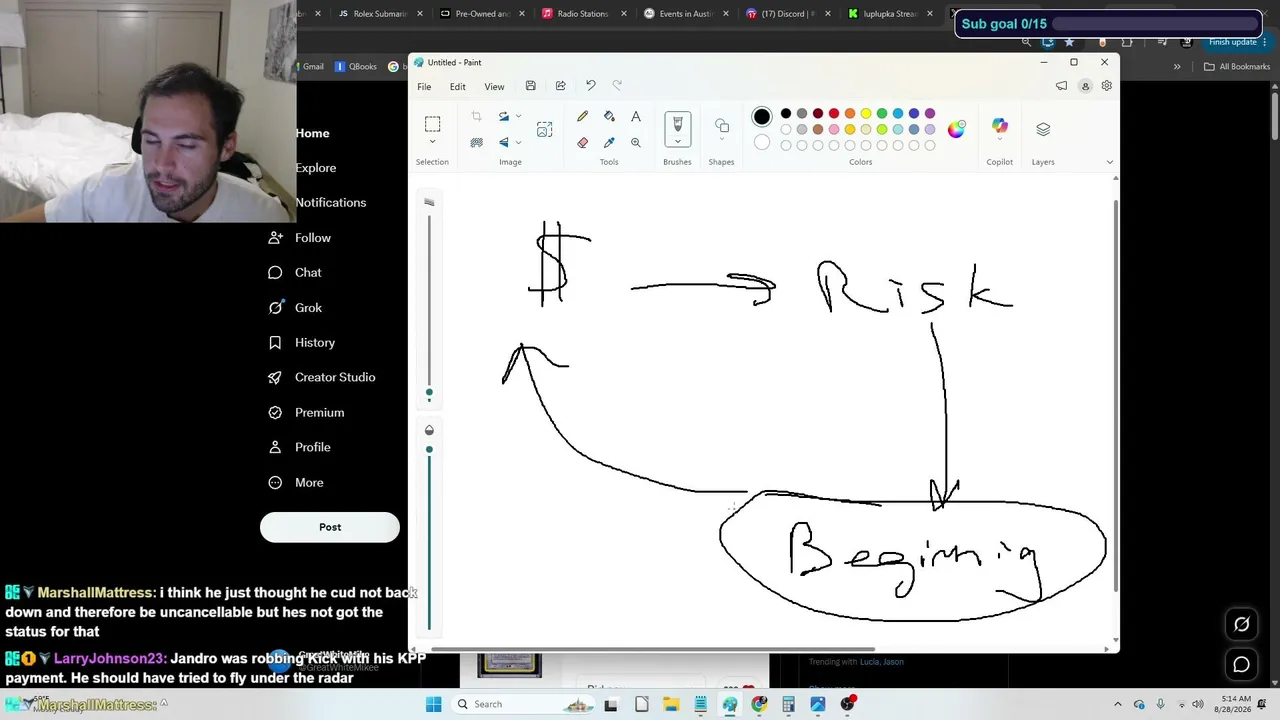Open the Windows Start menu

[x=433, y=704]
